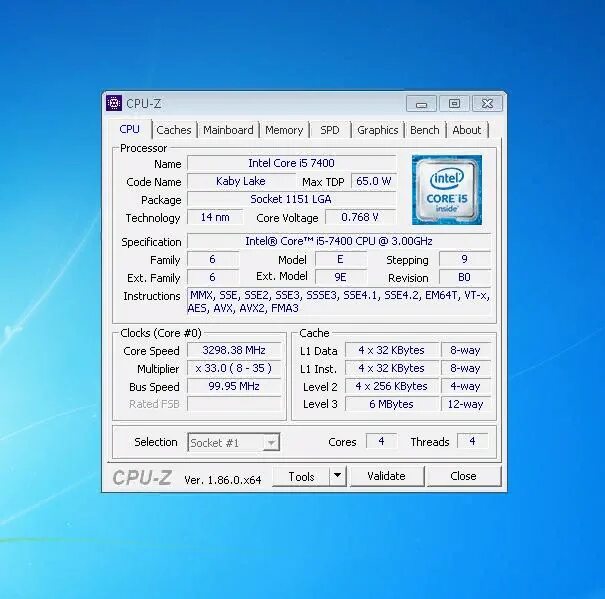The image size is (605, 599).
Task: Click the Multiplier value 'x 33.0 ( 8 - 35 )'
Action: 234,368
